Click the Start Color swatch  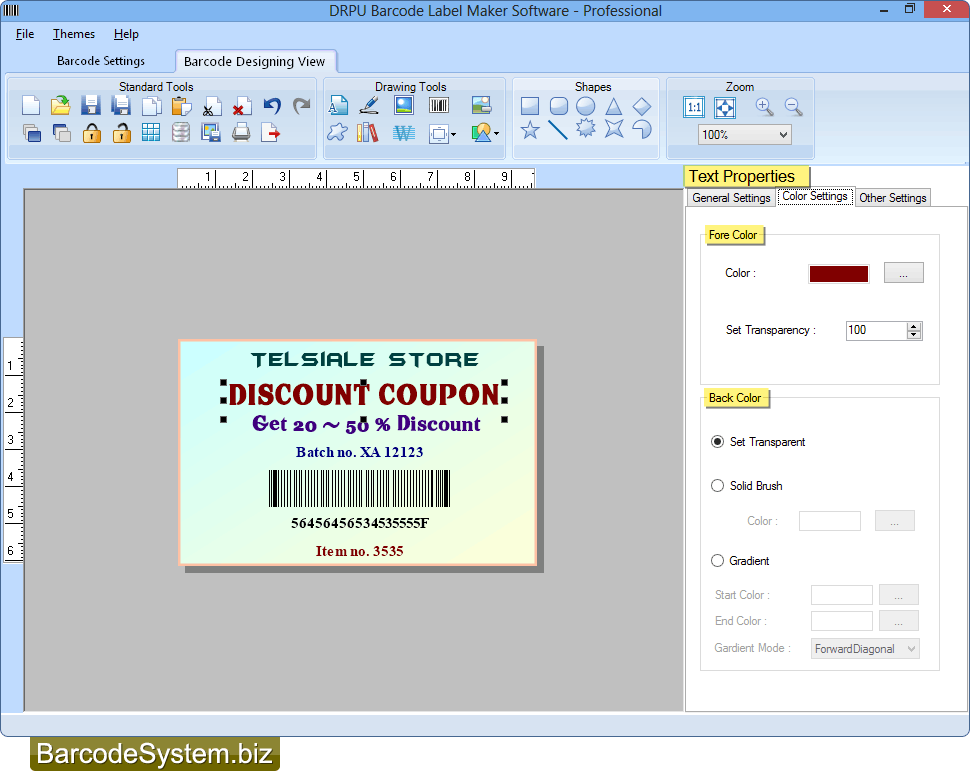point(841,595)
